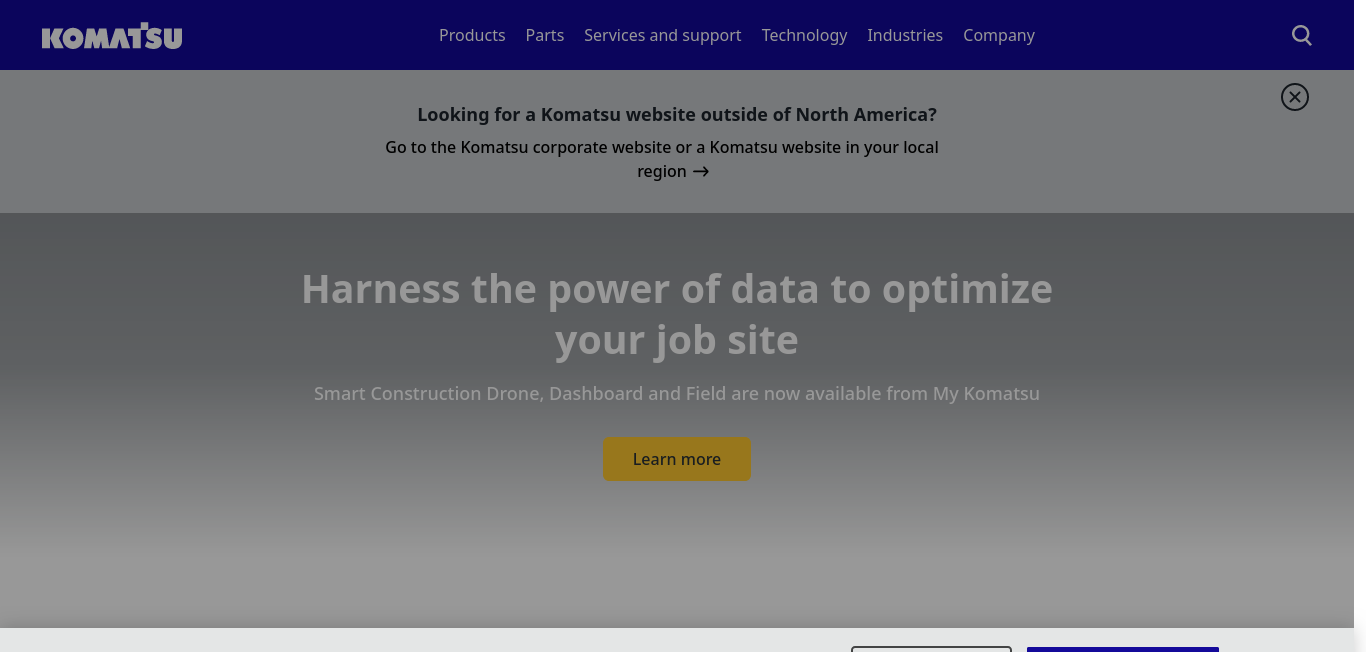This screenshot has width=1366, height=652.
Task: Click the 'Harness the power of data' headline
Action: pos(677,314)
